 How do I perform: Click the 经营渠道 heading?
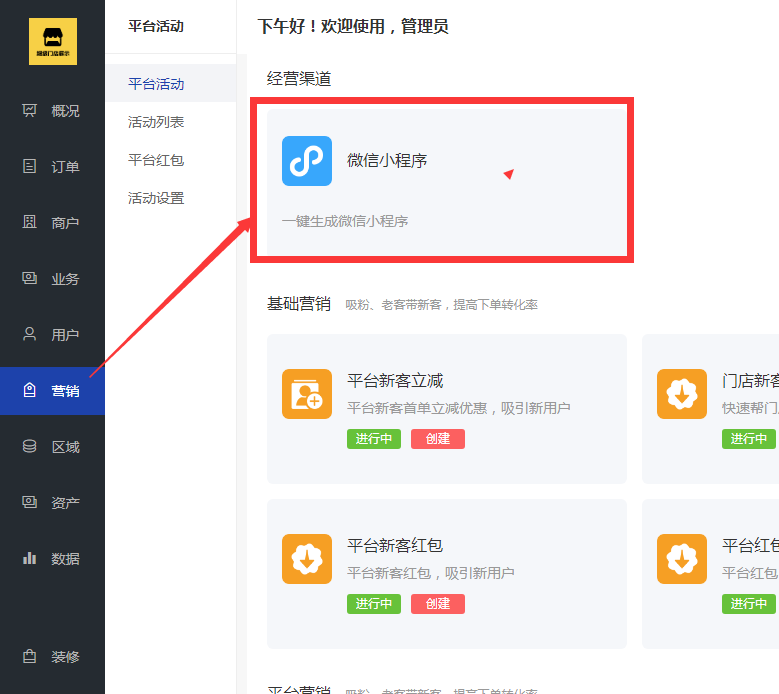pyautogui.click(x=299, y=78)
